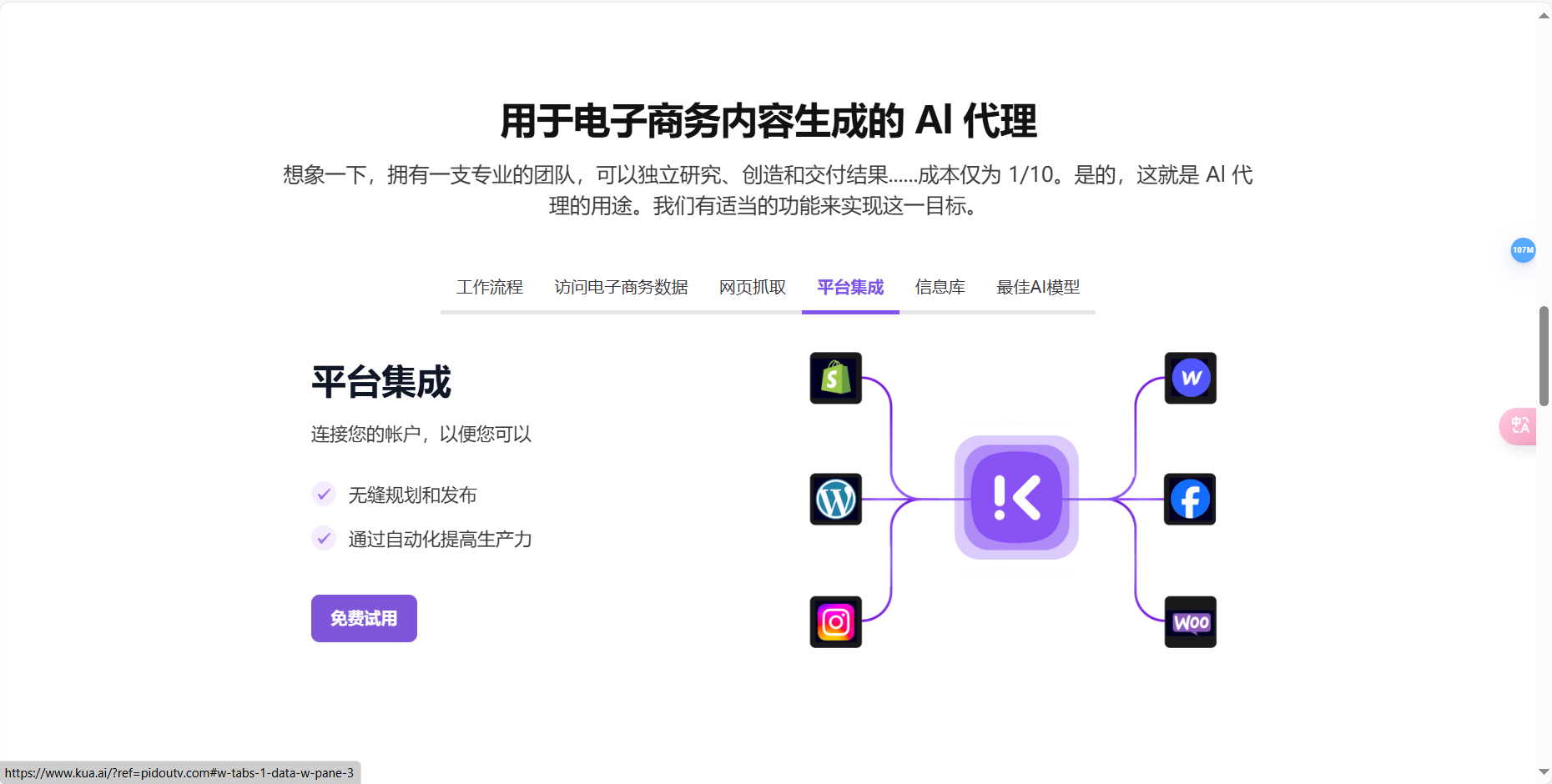Click the Webflow W logo icon

click(x=1190, y=378)
